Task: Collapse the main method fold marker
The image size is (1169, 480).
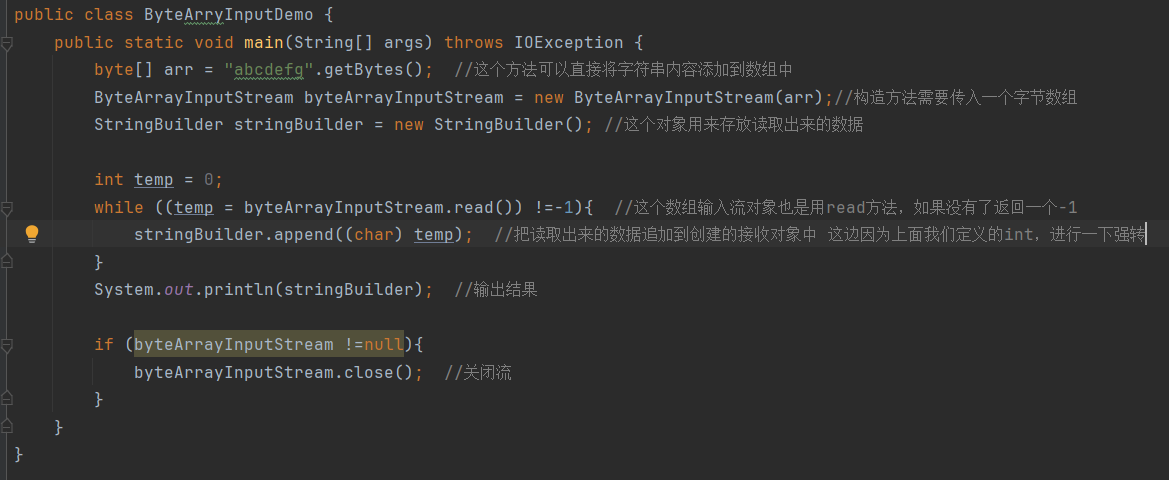Action: [7, 43]
